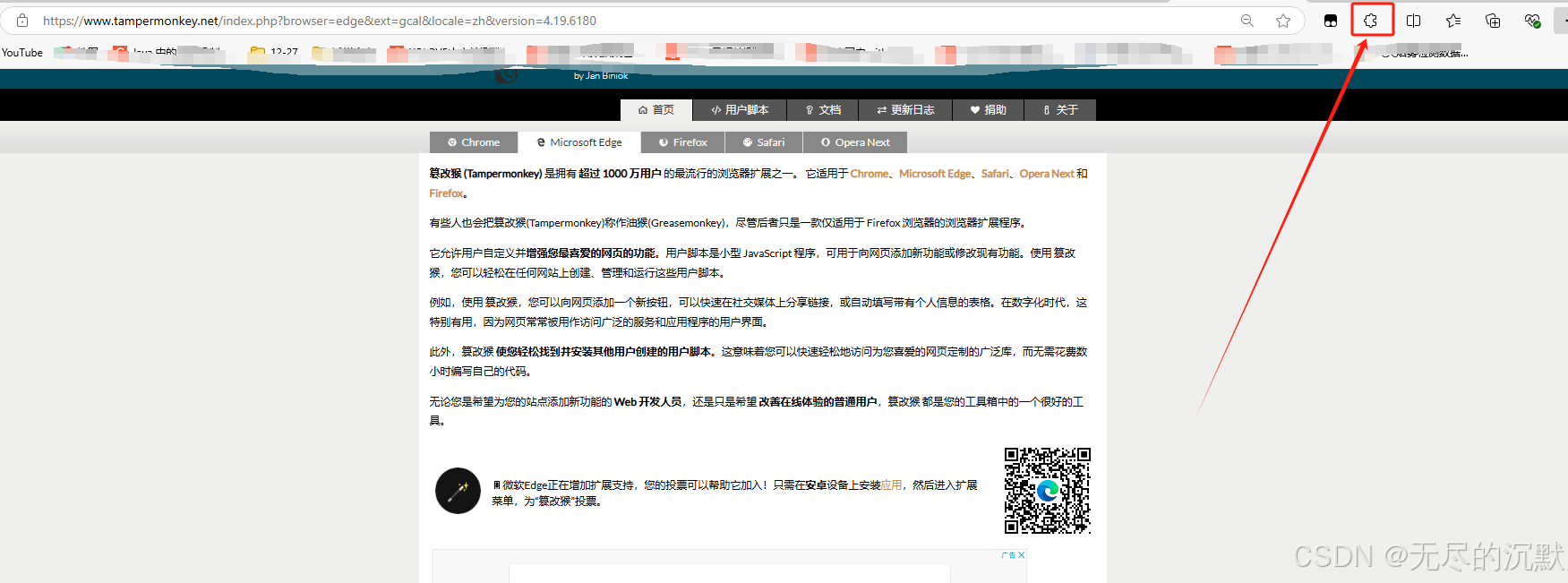This screenshot has height=583, width=1568.
Task: Open the 12-27 bookmarks folder
Action: click(x=274, y=53)
